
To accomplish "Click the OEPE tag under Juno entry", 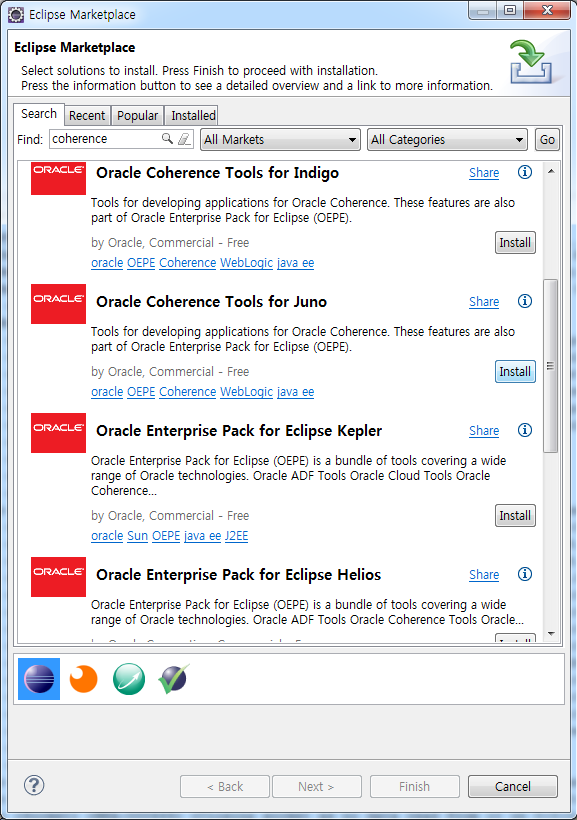I will coord(141,392).
